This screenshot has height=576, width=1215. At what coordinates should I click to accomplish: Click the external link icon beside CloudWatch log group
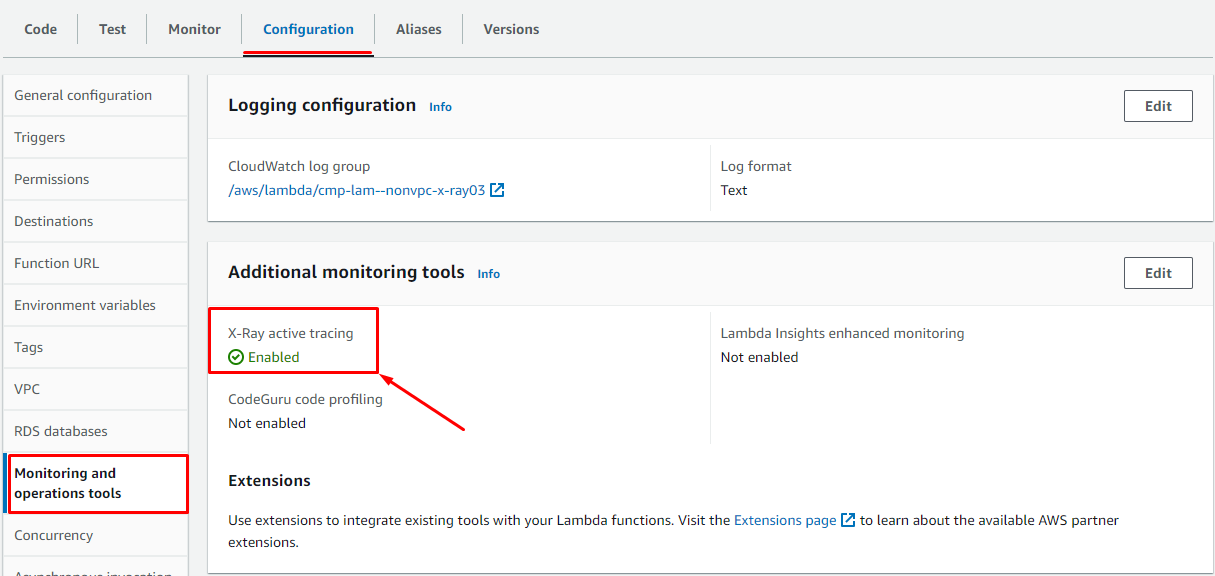click(497, 190)
